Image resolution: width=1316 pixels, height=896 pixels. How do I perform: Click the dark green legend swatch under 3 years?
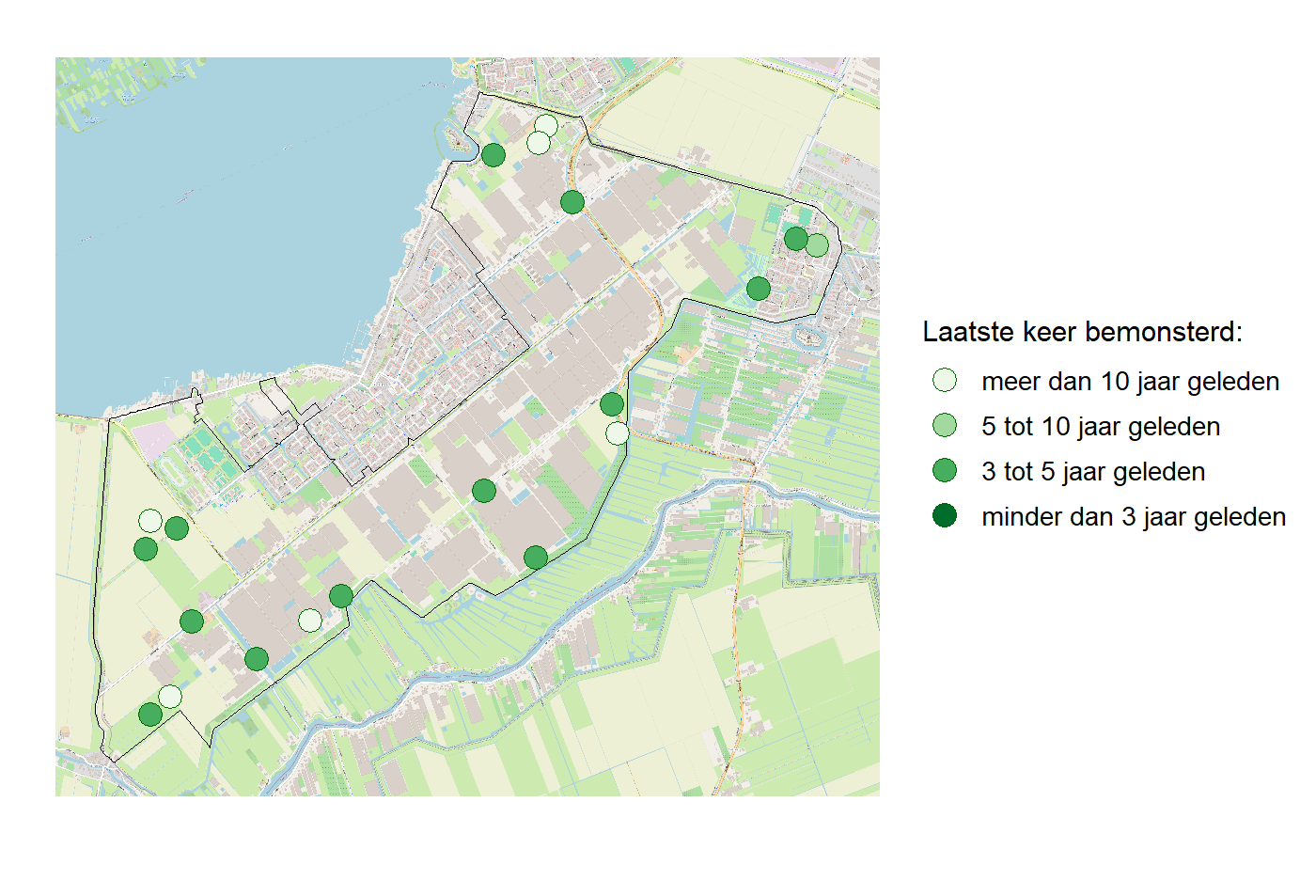945,515
